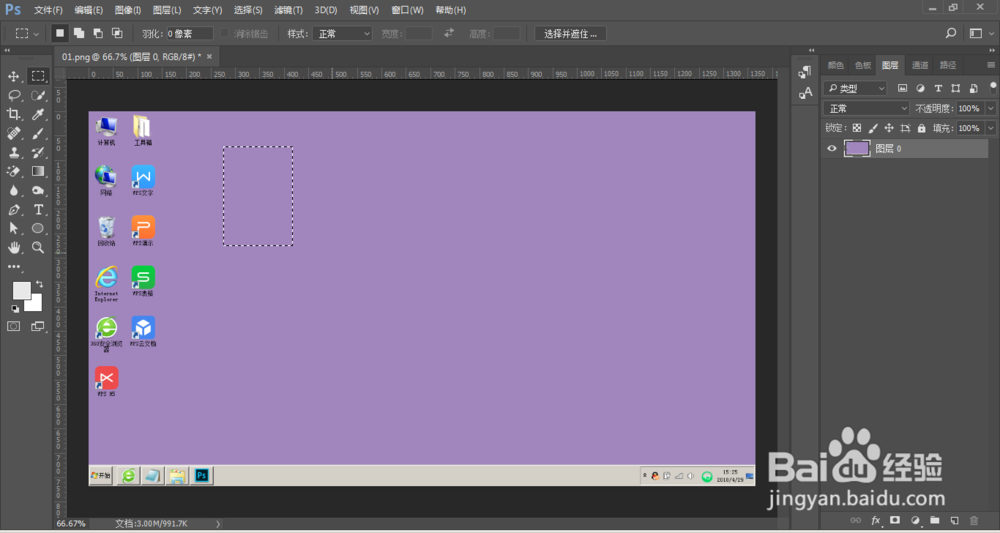Viewport: 1000px width, 533px height.
Task: Choose Intersect with Selection mode
Action: (x=117, y=33)
